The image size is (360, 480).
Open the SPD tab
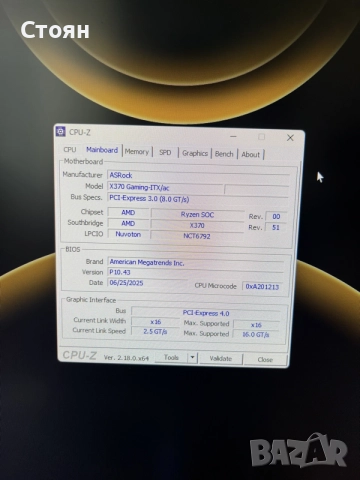165,153
